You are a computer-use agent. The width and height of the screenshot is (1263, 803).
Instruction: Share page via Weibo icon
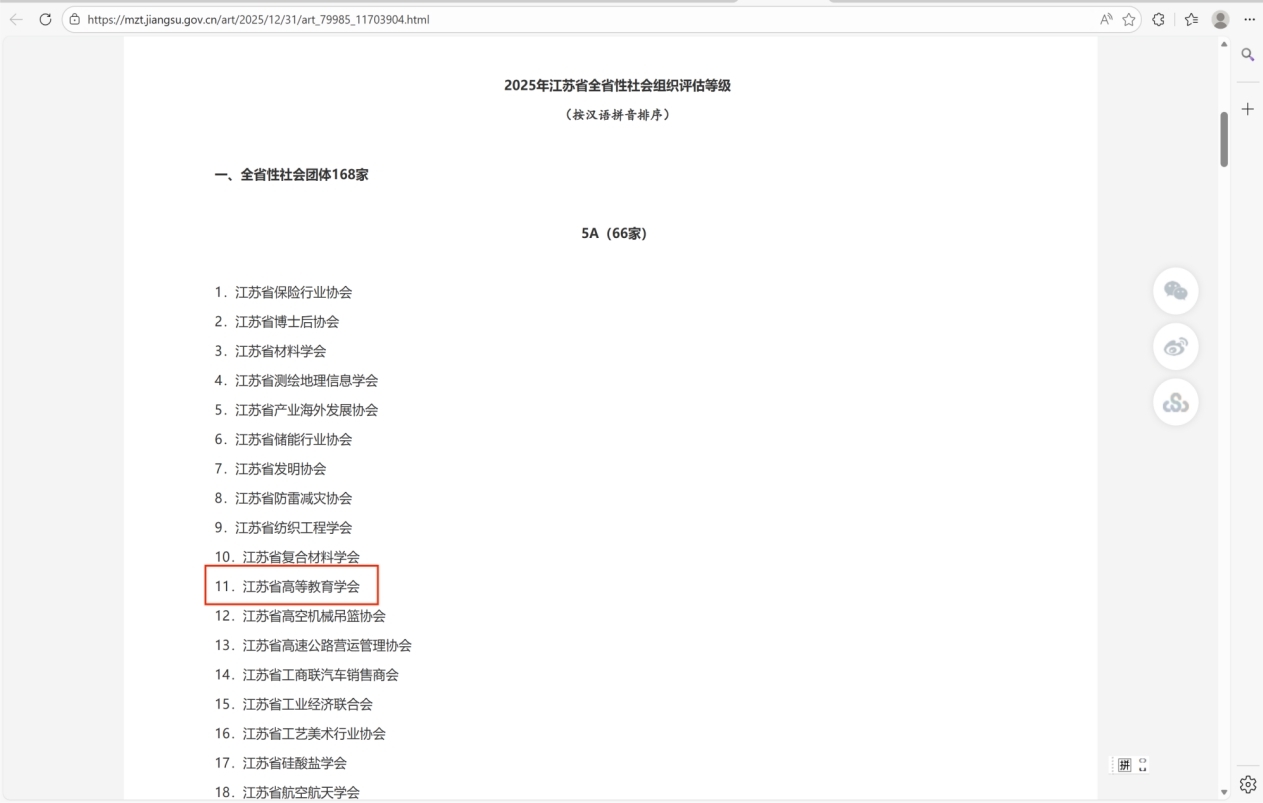[x=1175, y=347]
